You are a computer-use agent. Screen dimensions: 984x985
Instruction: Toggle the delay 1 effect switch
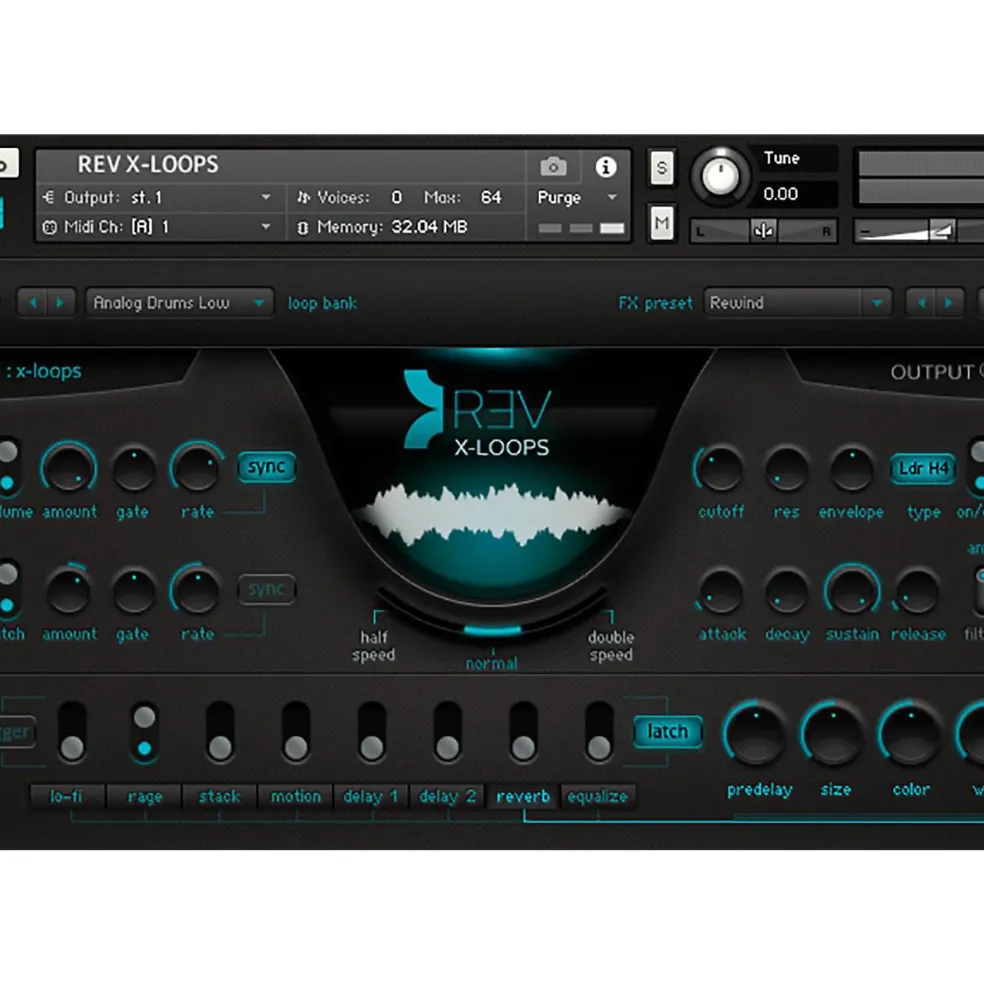[x=372, y=732]
